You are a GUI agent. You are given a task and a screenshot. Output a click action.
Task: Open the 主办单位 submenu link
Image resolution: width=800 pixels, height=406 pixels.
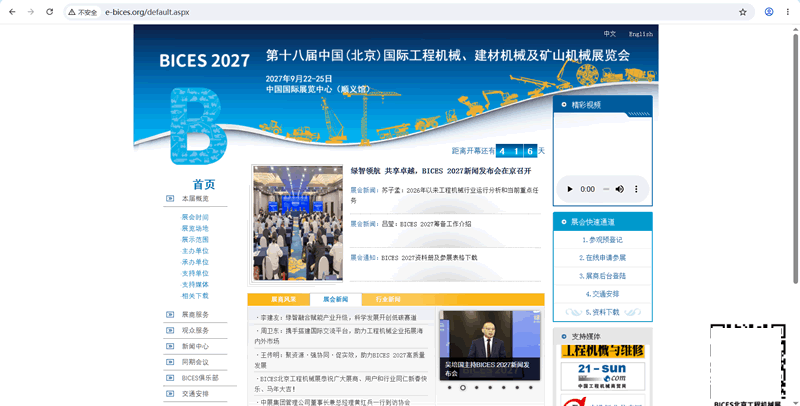tap(195, 251)
